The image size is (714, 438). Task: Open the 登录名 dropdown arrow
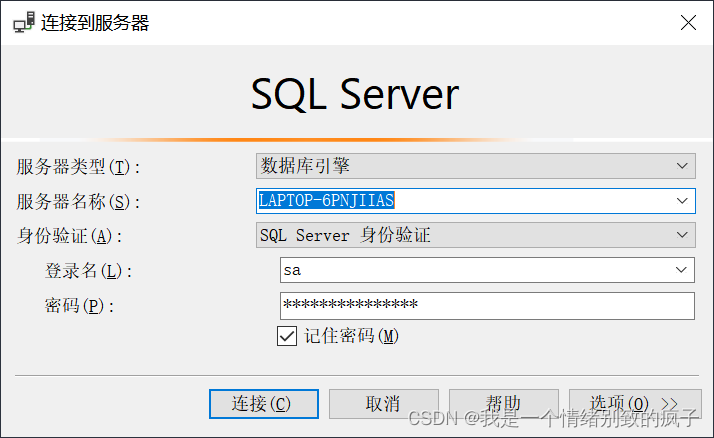(682, 270)
